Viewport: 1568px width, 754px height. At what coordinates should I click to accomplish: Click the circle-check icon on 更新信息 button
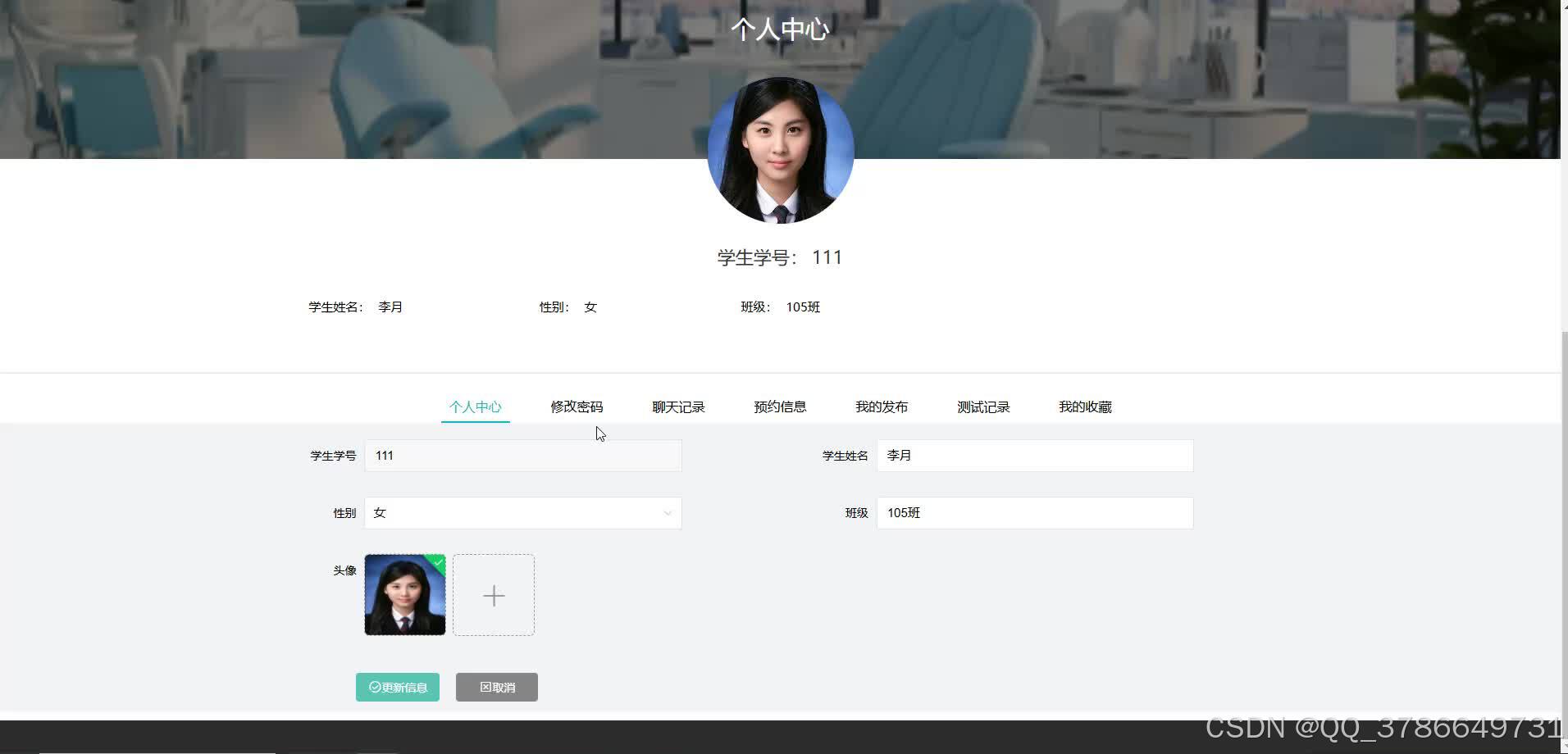pos(373,688)
